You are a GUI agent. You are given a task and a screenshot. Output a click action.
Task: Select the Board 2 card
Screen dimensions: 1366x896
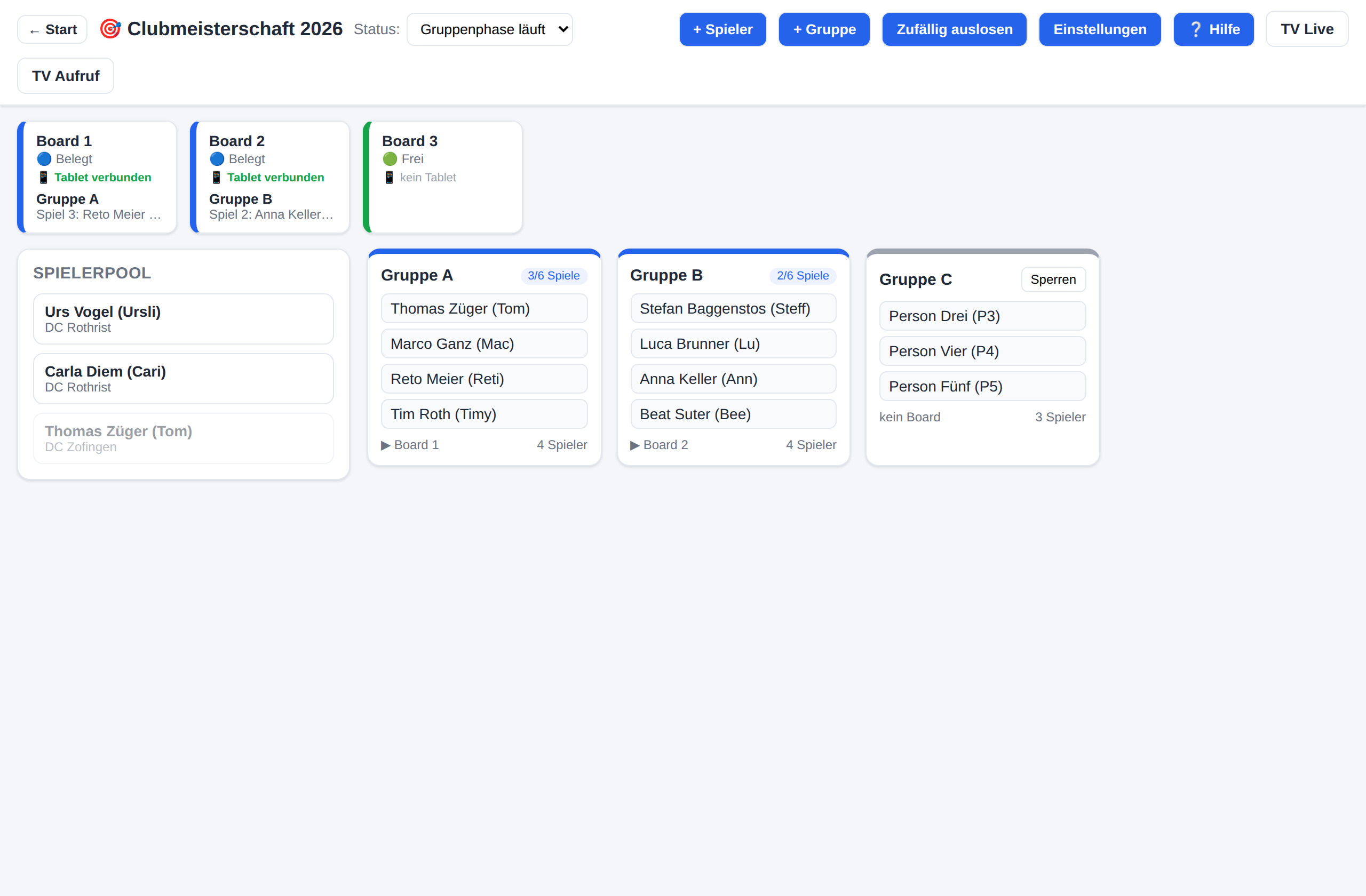tap(270, 177)
